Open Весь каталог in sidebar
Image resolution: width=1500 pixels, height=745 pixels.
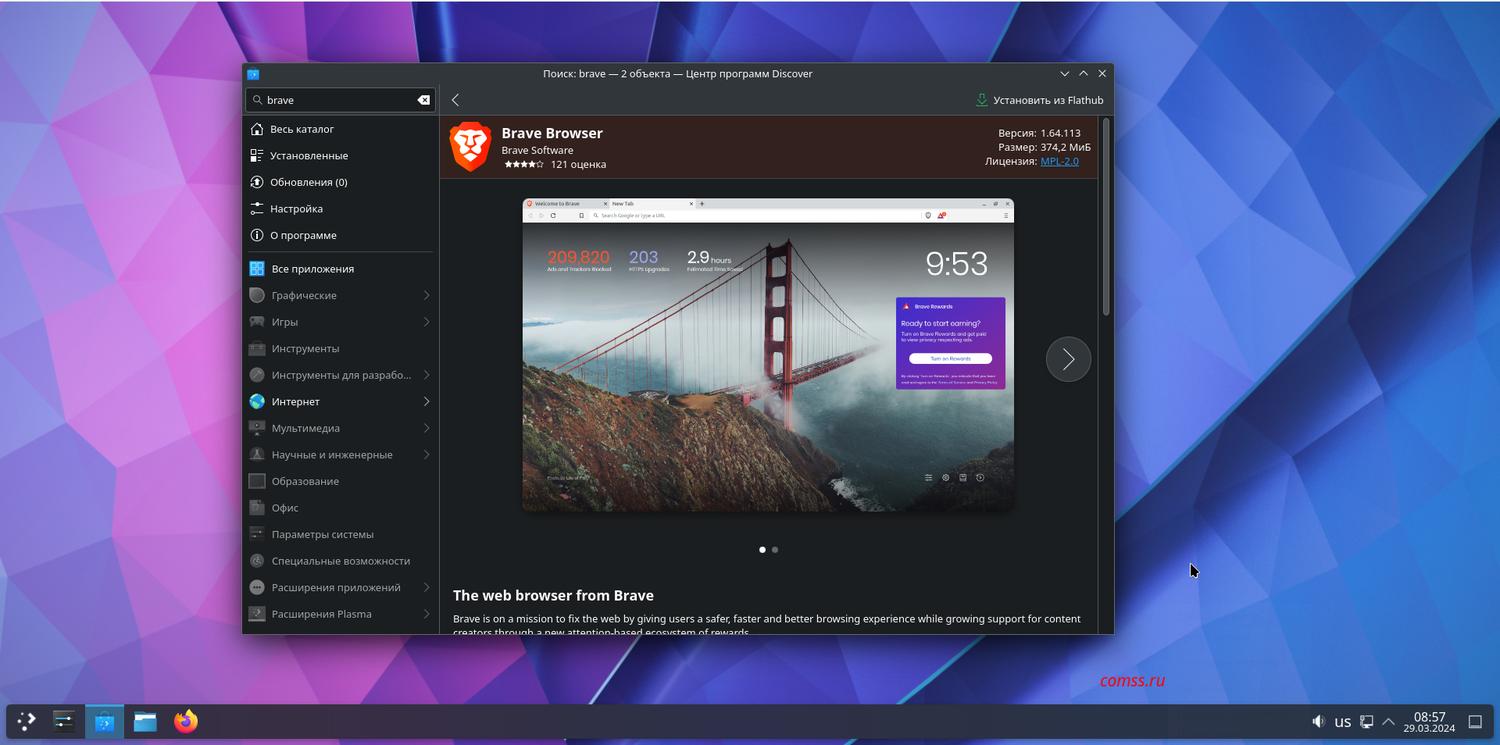coord(341,129)
